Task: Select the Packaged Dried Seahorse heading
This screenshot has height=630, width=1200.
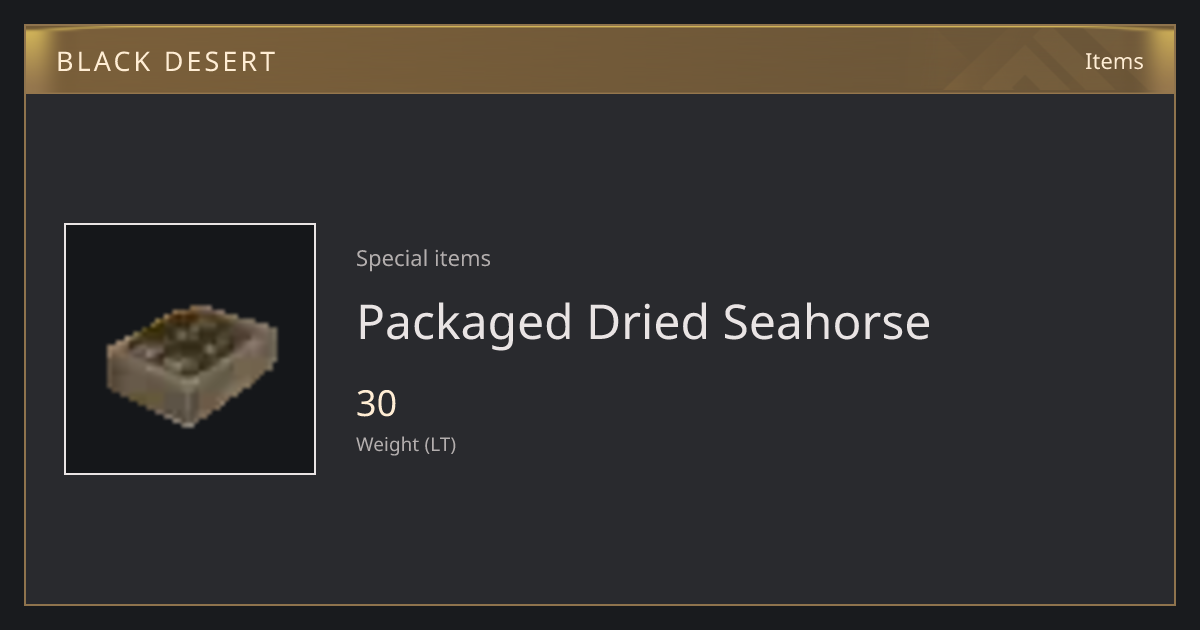Action: point(643,322)
